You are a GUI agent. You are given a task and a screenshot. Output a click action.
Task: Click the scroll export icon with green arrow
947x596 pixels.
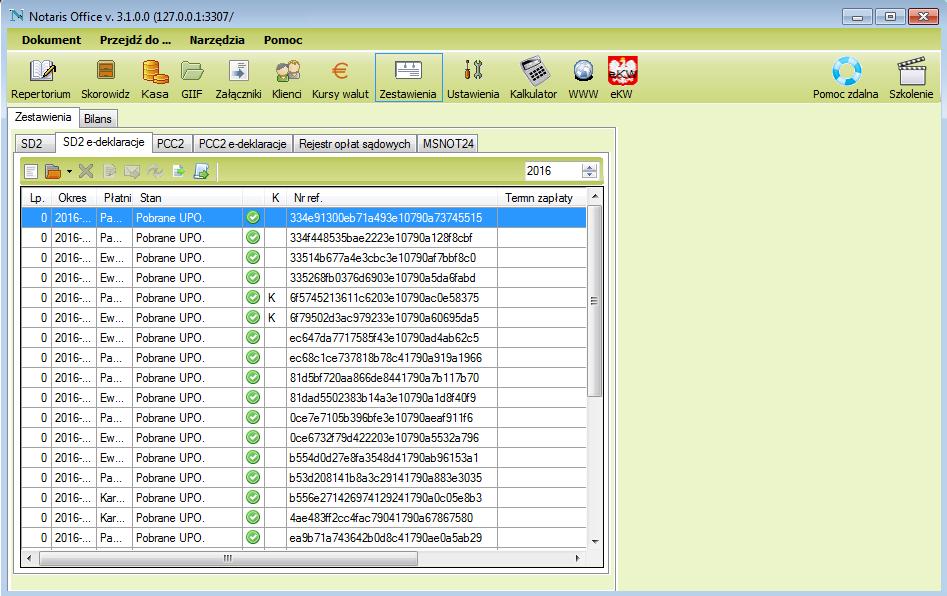click(201, 171)
